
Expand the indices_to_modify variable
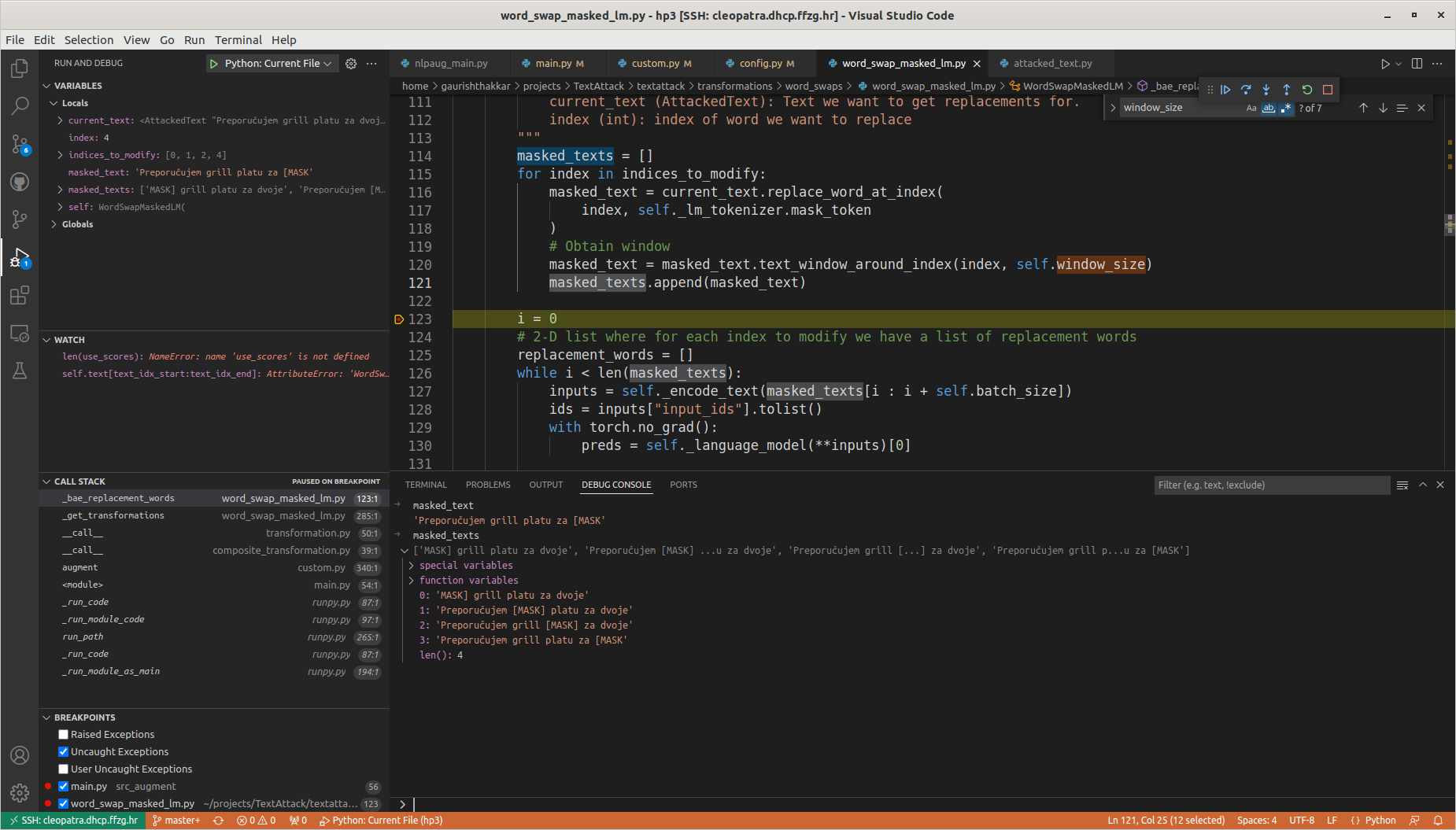coord(59,155)
